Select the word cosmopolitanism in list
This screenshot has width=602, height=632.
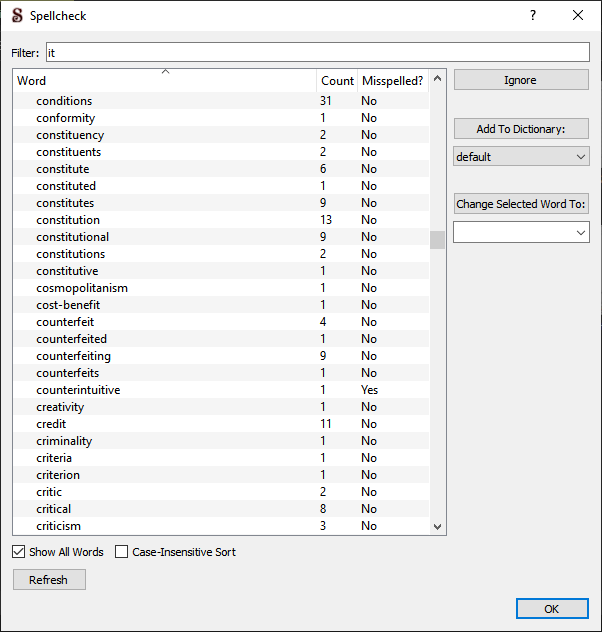[x=82, y=288]
